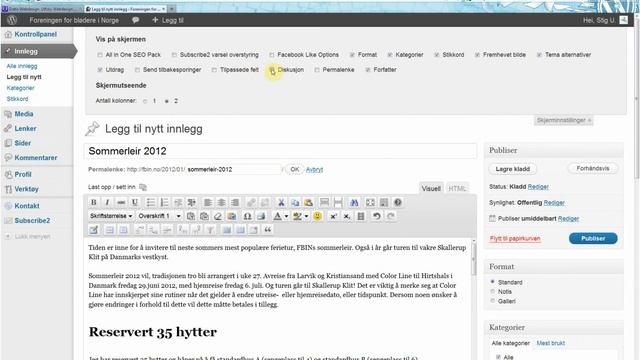Align text right
Image resolution: width=640 pixels, height=360 pixels.
click(235, 202)
